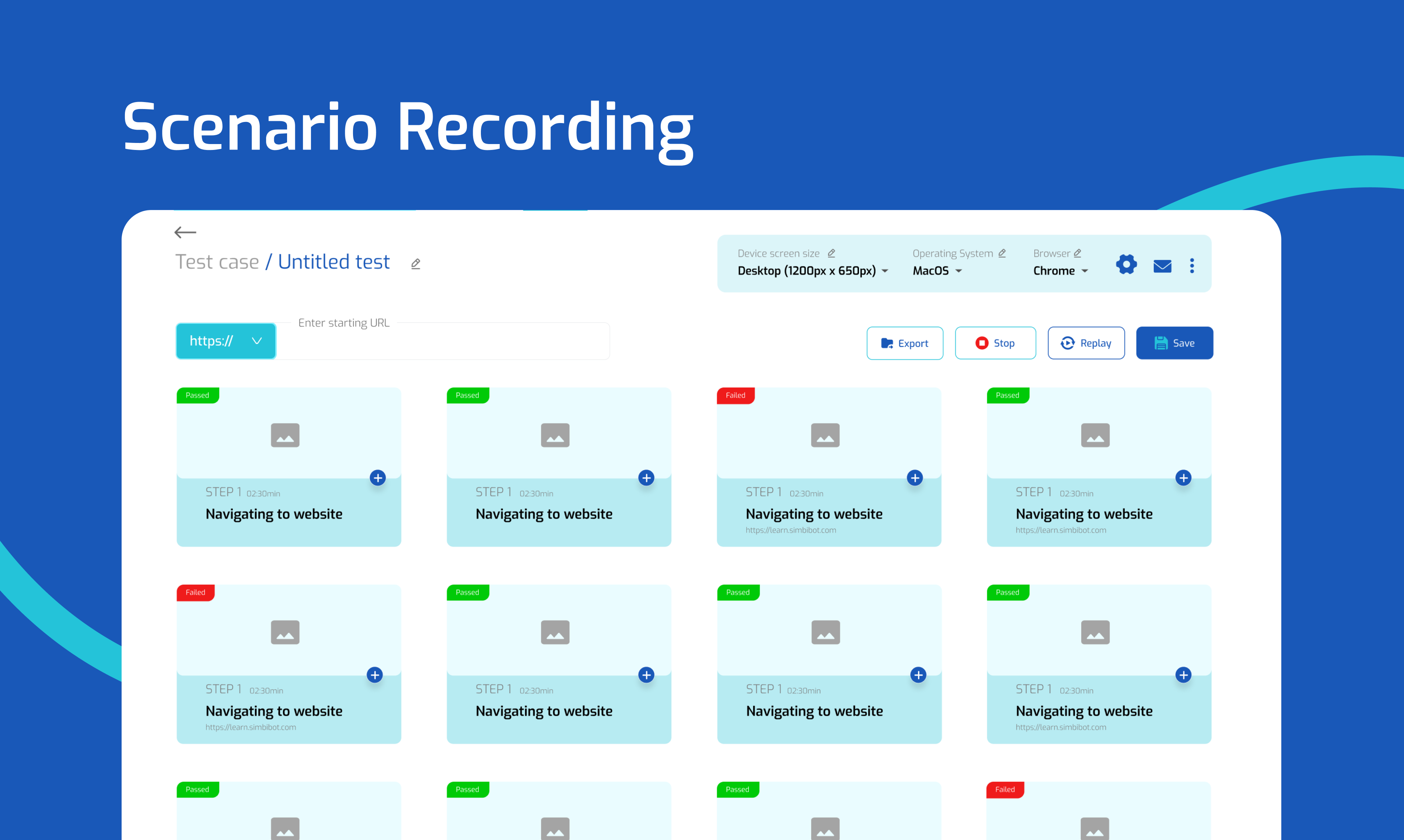Screen dimensions: 1404x840
Task: Click the Export button
Action: click(x=905, y=343)
